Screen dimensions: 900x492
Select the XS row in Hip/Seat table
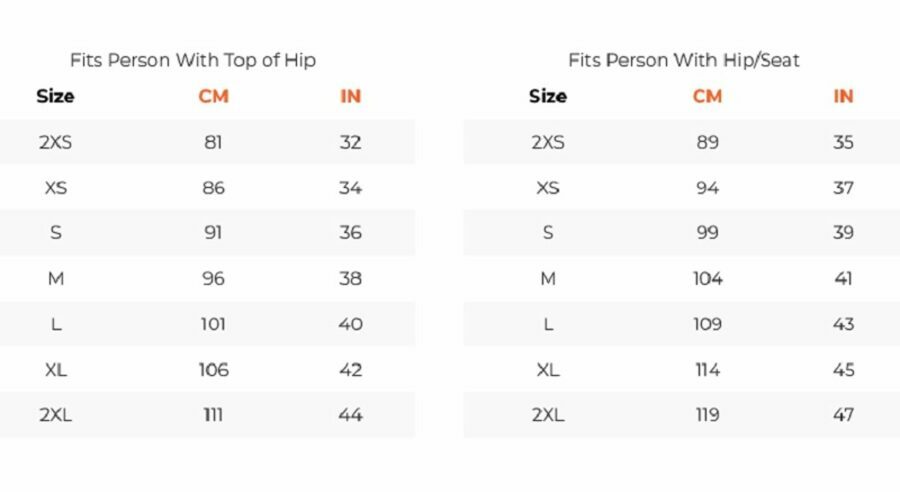point(681,187)
